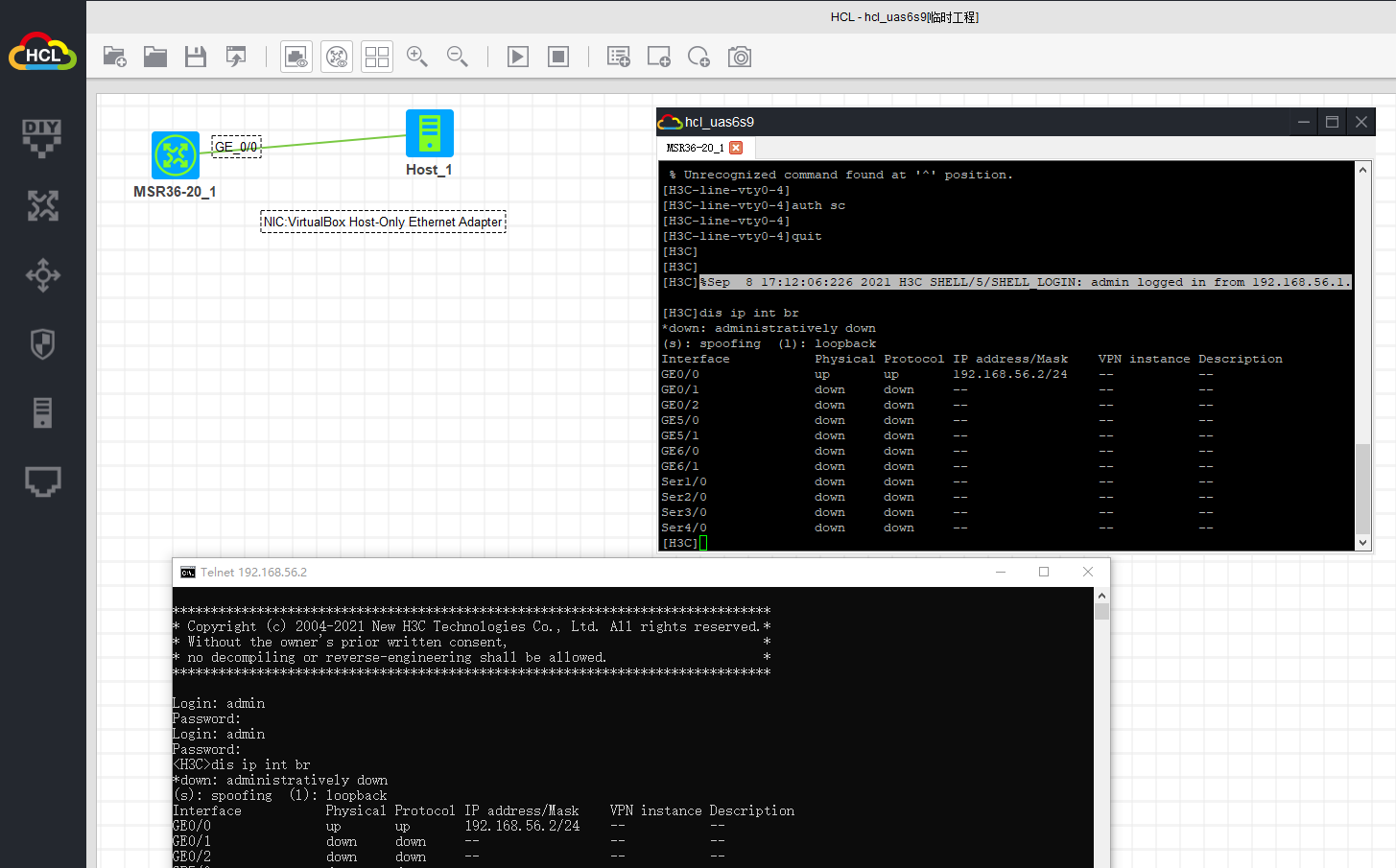
Task: Take a screenshot with the camera icon
Action: point(740,58)
